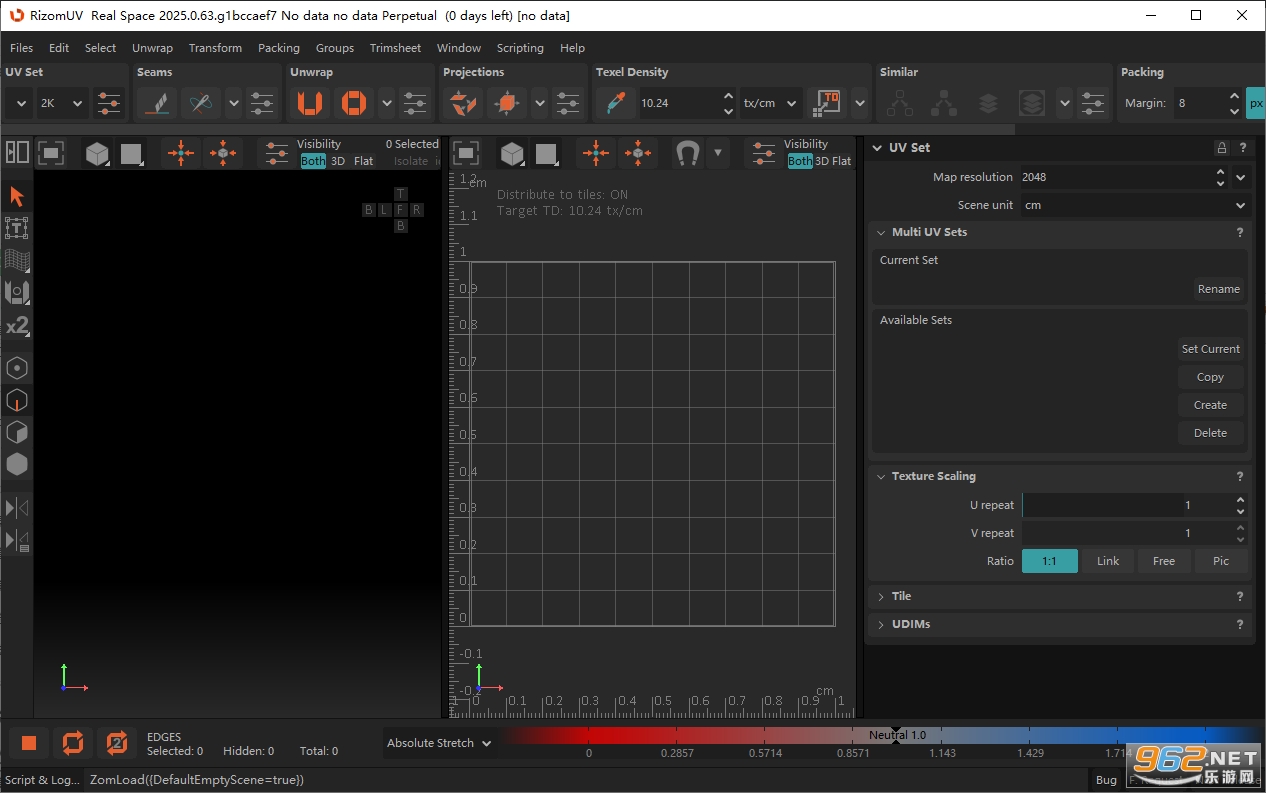Set 3D viewport visibility to Both
This screenshot has width=1266, height=793.
313,161
